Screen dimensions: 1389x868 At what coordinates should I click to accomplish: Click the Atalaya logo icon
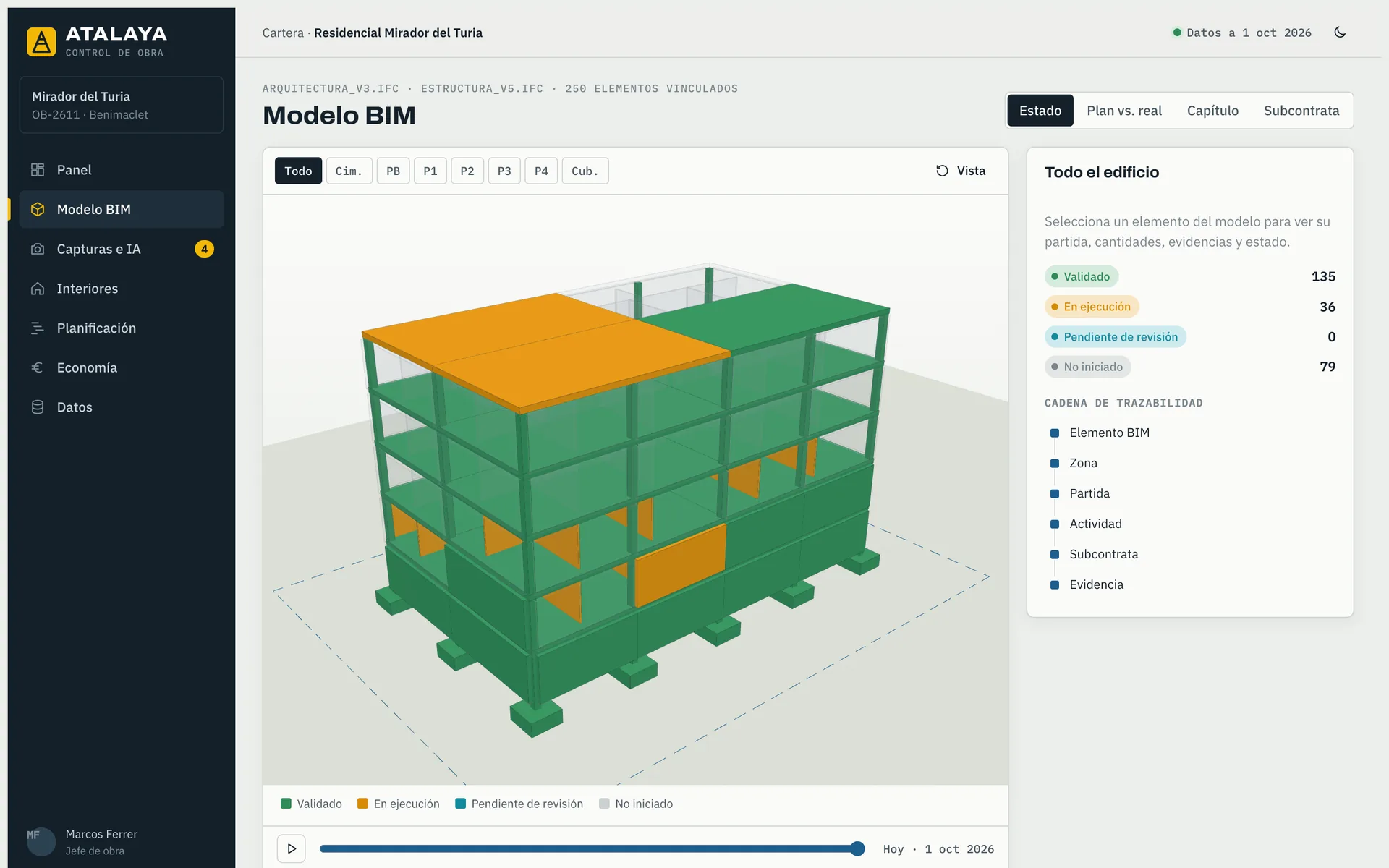coord(41,42)
